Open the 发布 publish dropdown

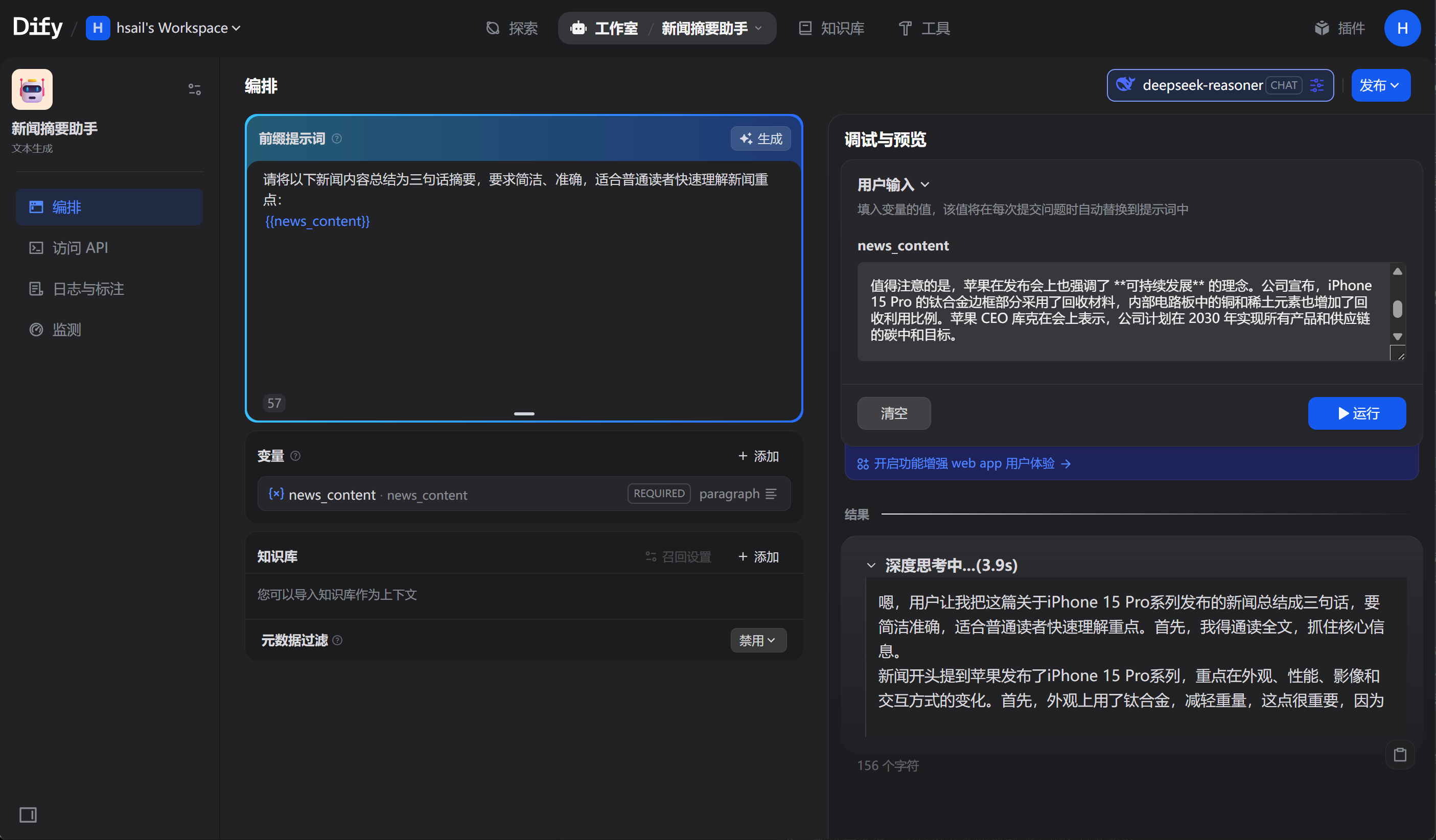[1380, 85]
